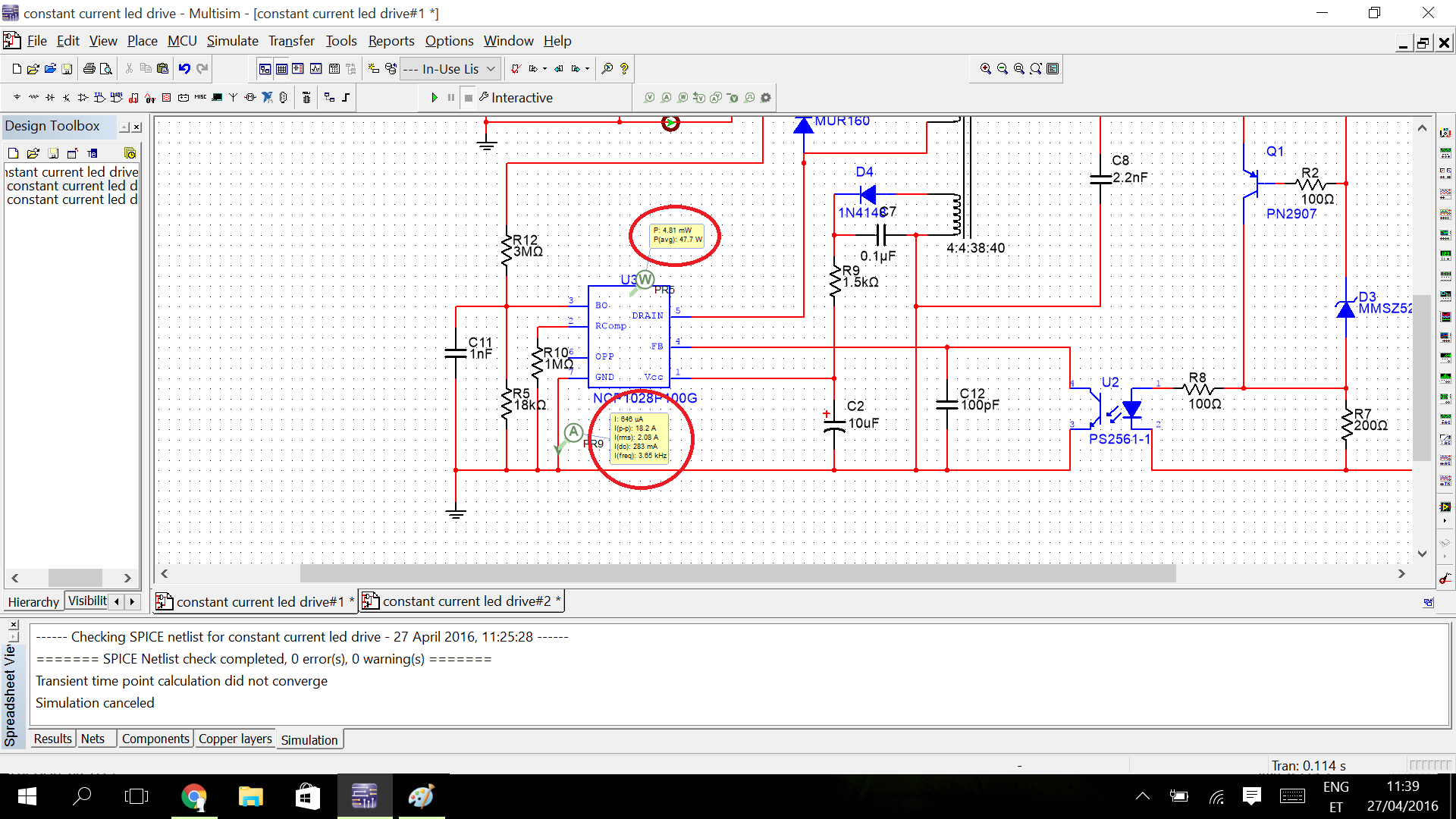Image resolution: width=1456 pixels, height=819 pixels.
Task: Open the Place menu
Action: coord(142,41)
